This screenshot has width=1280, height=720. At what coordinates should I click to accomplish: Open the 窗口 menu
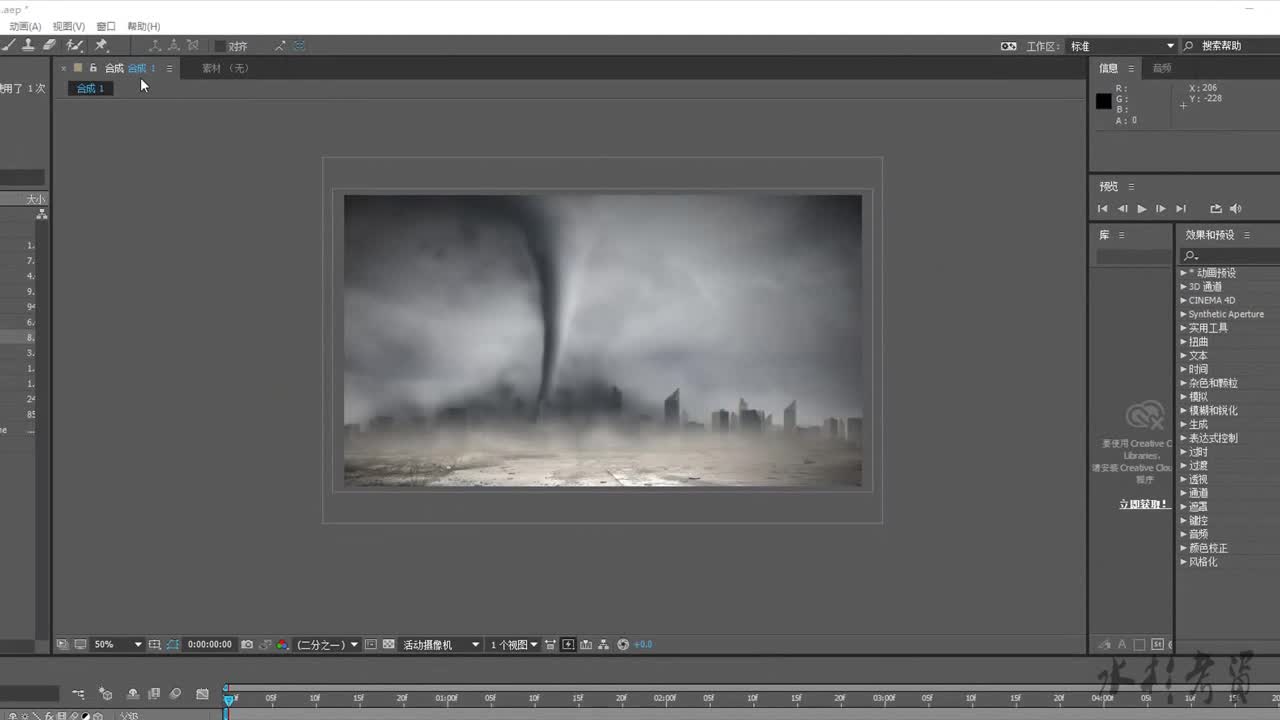(106, 26)
